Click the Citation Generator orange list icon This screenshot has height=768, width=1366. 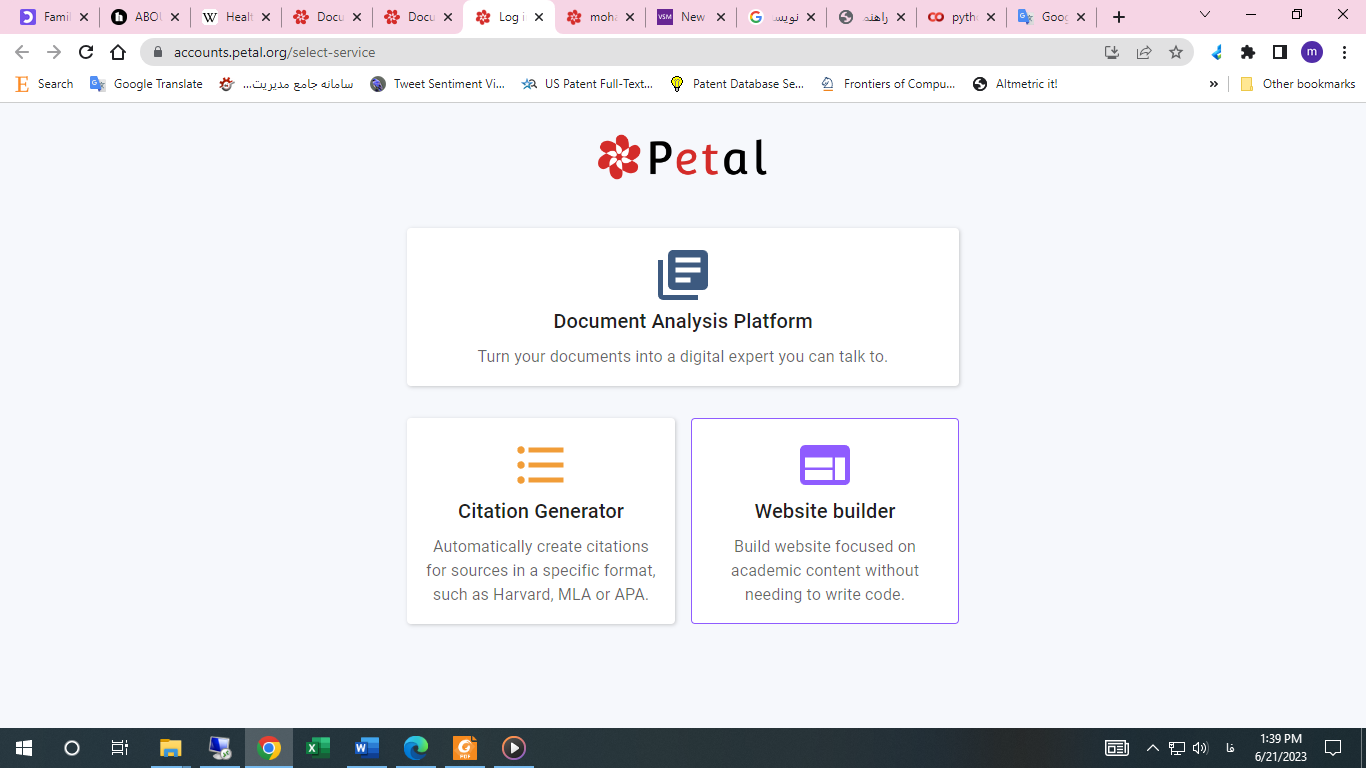pyautogui.click(x=541, y=465)
